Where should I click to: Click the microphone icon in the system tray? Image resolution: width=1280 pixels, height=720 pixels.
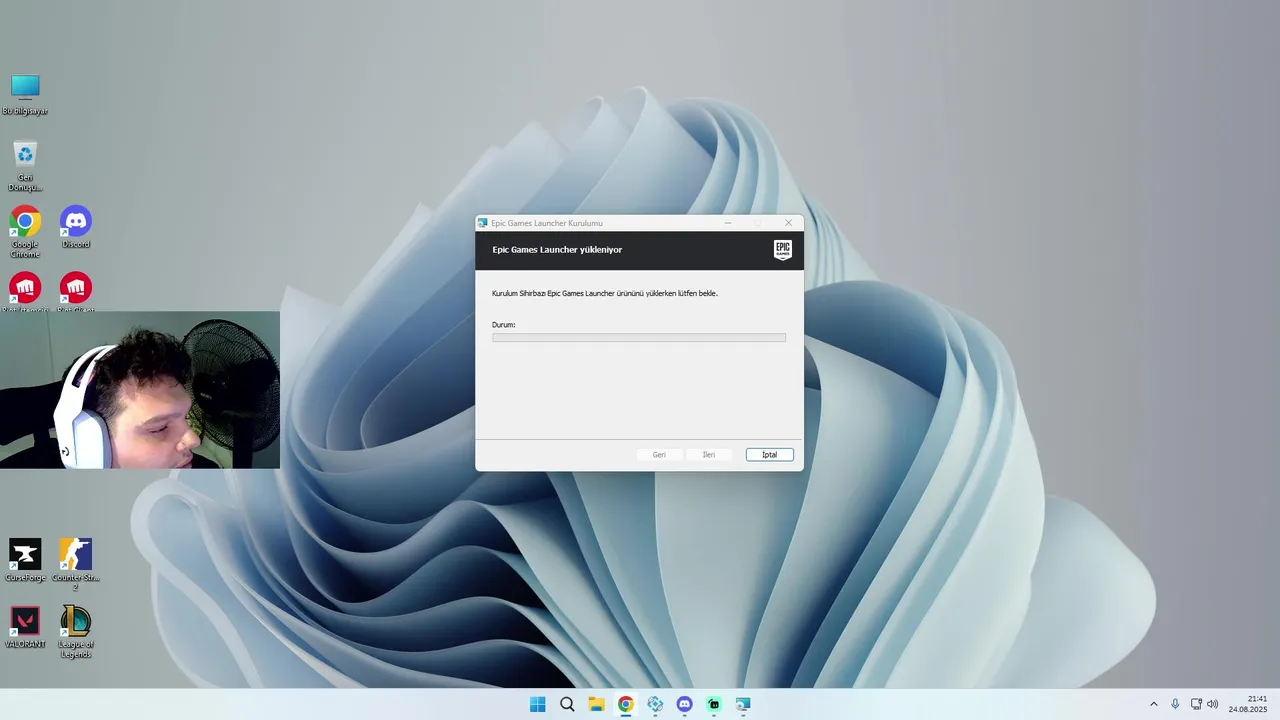(1175, 704)
